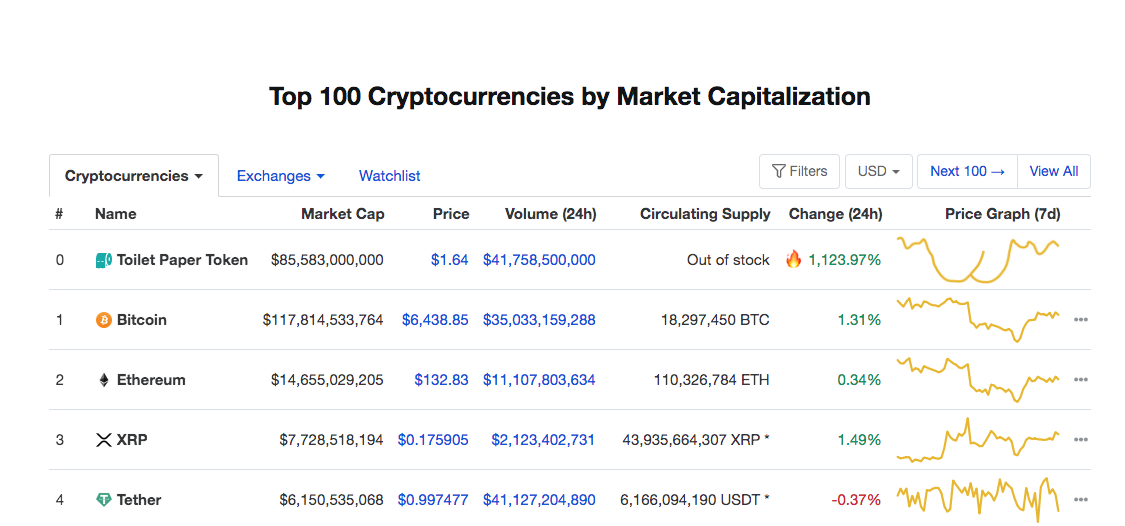This screenshot has height=526, width=1125.
Task: Expand the Cryptocurrencies tab dropdown
Action: tap(134, 176)
